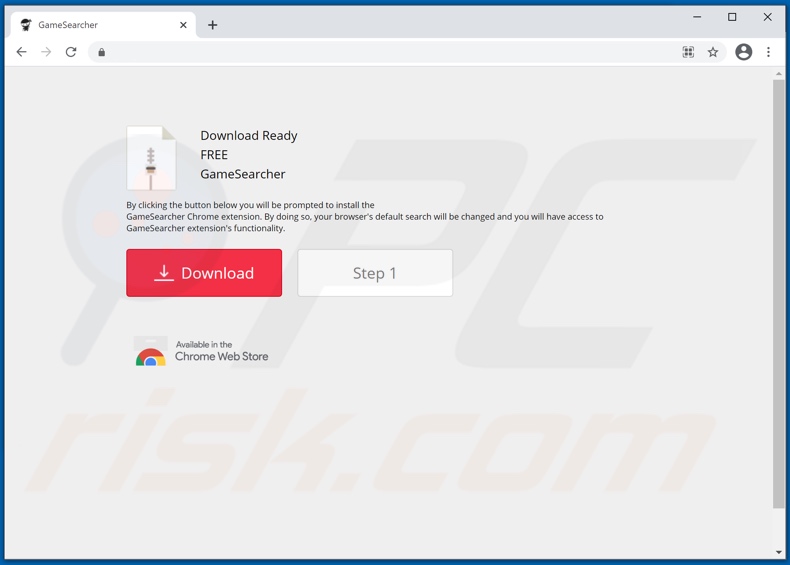Open Chrome's three-dot menu
Image resolution: width=790 pixels, height=565 pixels.
768,52
